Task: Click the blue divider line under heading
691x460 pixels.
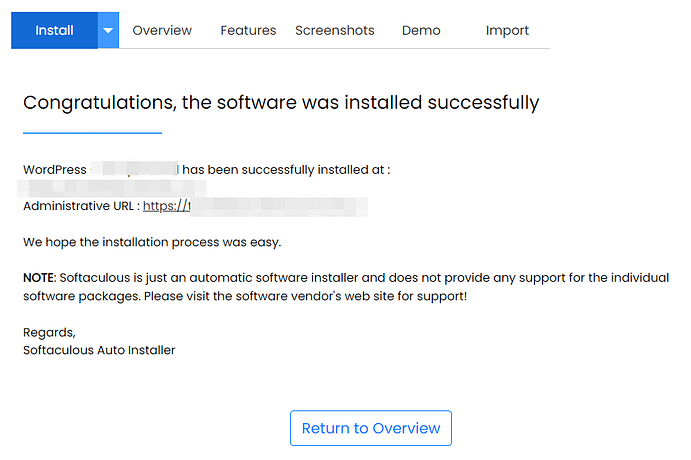Action: click(x=93, y=133)
